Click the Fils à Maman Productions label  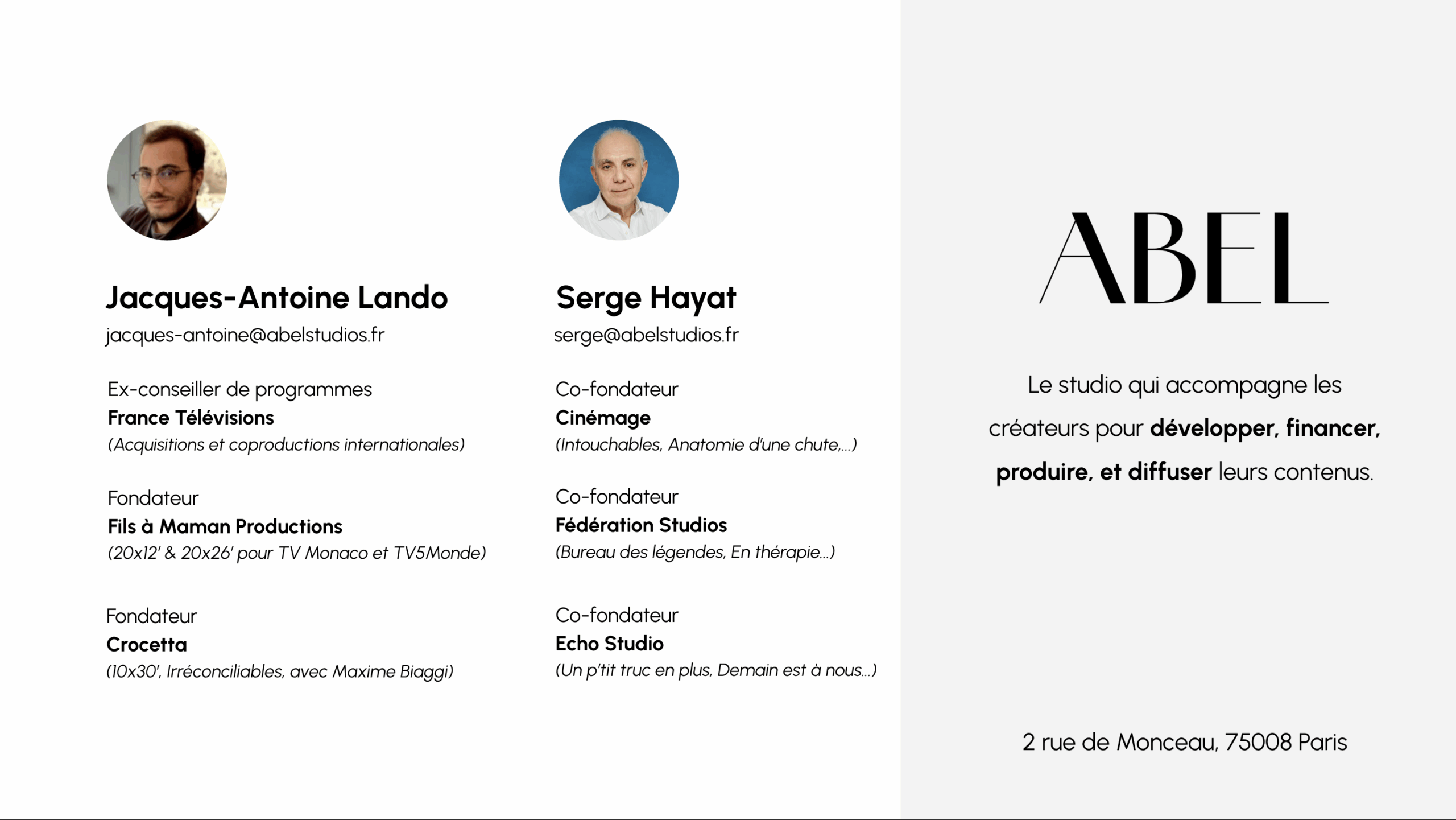point(225,526)
